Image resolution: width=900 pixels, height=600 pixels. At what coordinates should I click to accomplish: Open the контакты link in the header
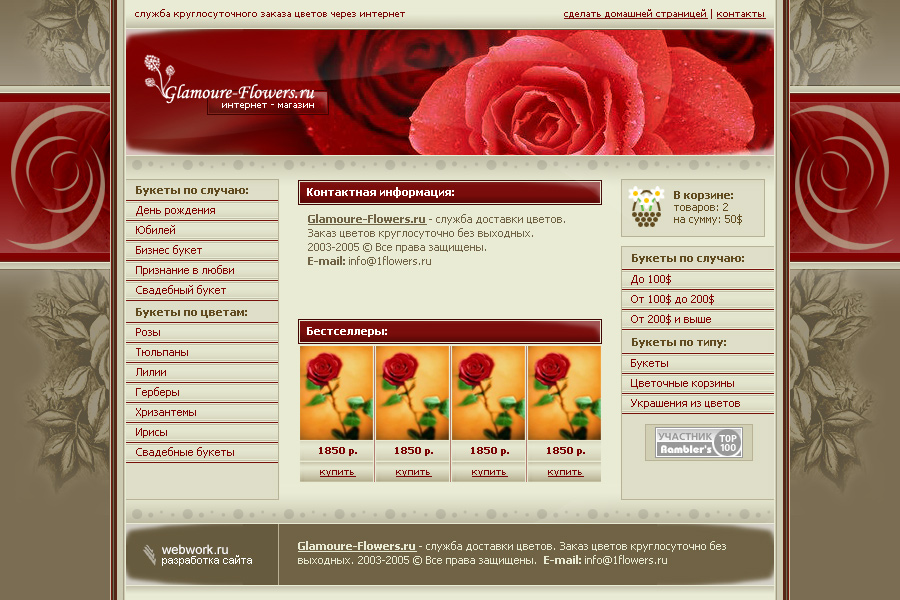click(740, 14)
